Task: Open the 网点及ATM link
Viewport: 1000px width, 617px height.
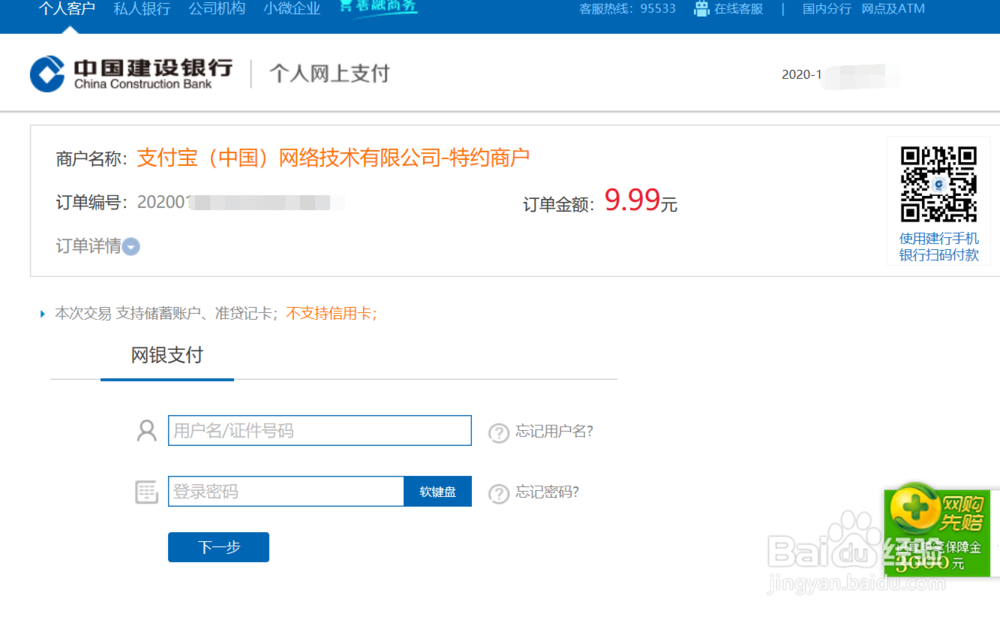Action: click(x=893, y=9)
